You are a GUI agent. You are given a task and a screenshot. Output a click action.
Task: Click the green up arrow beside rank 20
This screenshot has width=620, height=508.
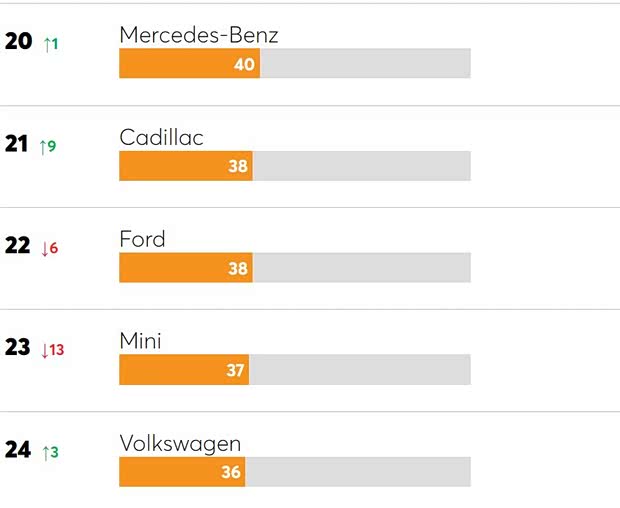[50, 44]
